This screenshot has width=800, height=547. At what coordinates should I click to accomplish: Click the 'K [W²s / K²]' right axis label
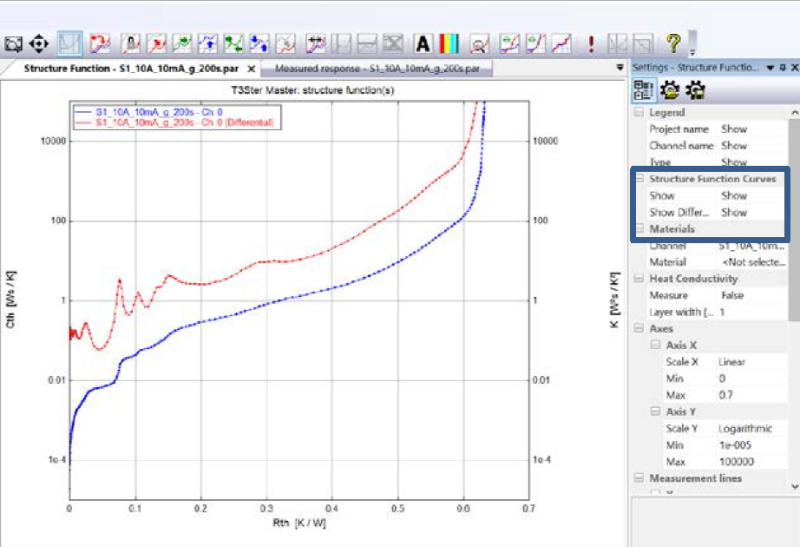coord(614,300)
